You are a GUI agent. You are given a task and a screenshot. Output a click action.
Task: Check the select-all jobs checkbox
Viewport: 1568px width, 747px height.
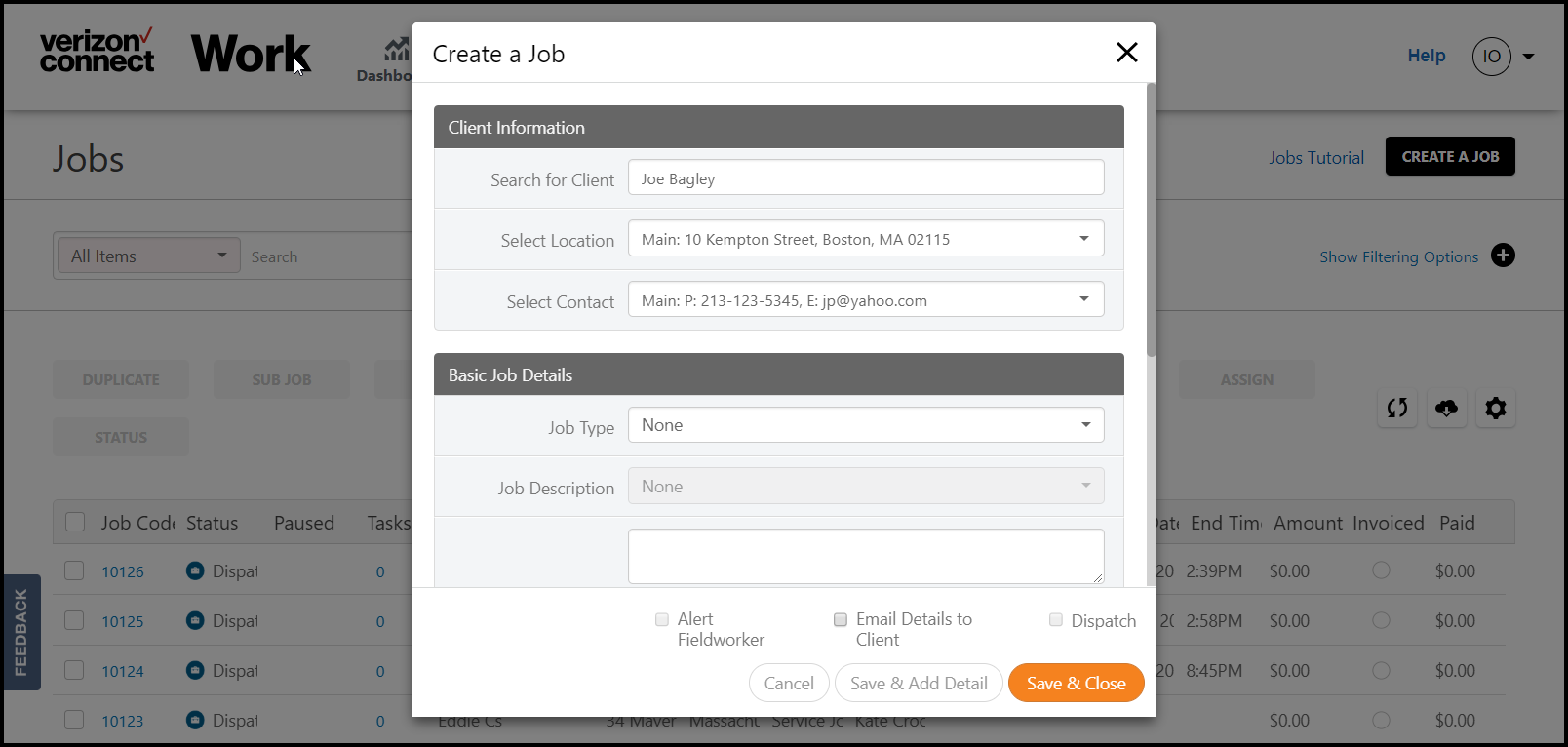(x=75, y=522)
